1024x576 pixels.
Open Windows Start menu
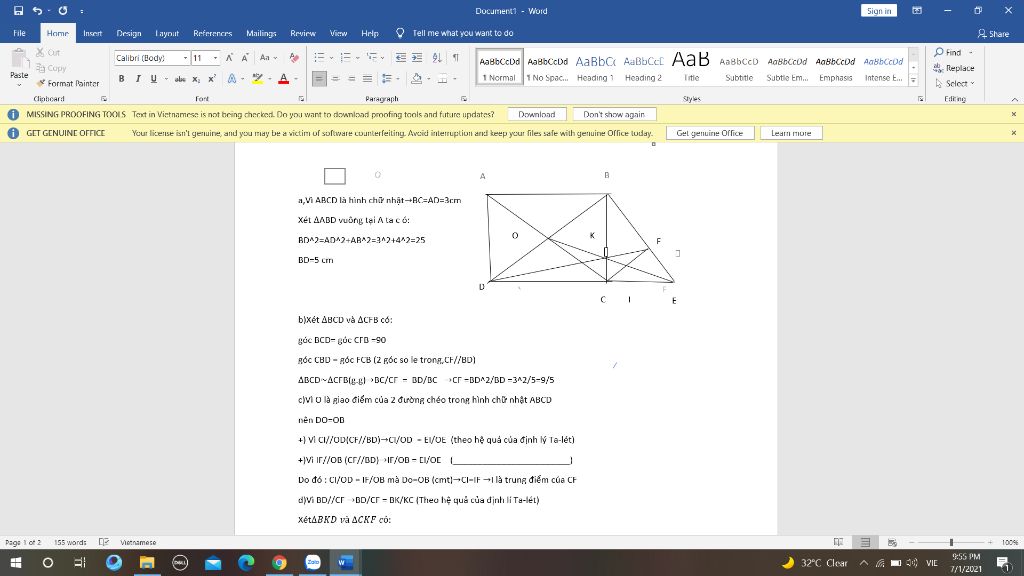pos(16,562)
